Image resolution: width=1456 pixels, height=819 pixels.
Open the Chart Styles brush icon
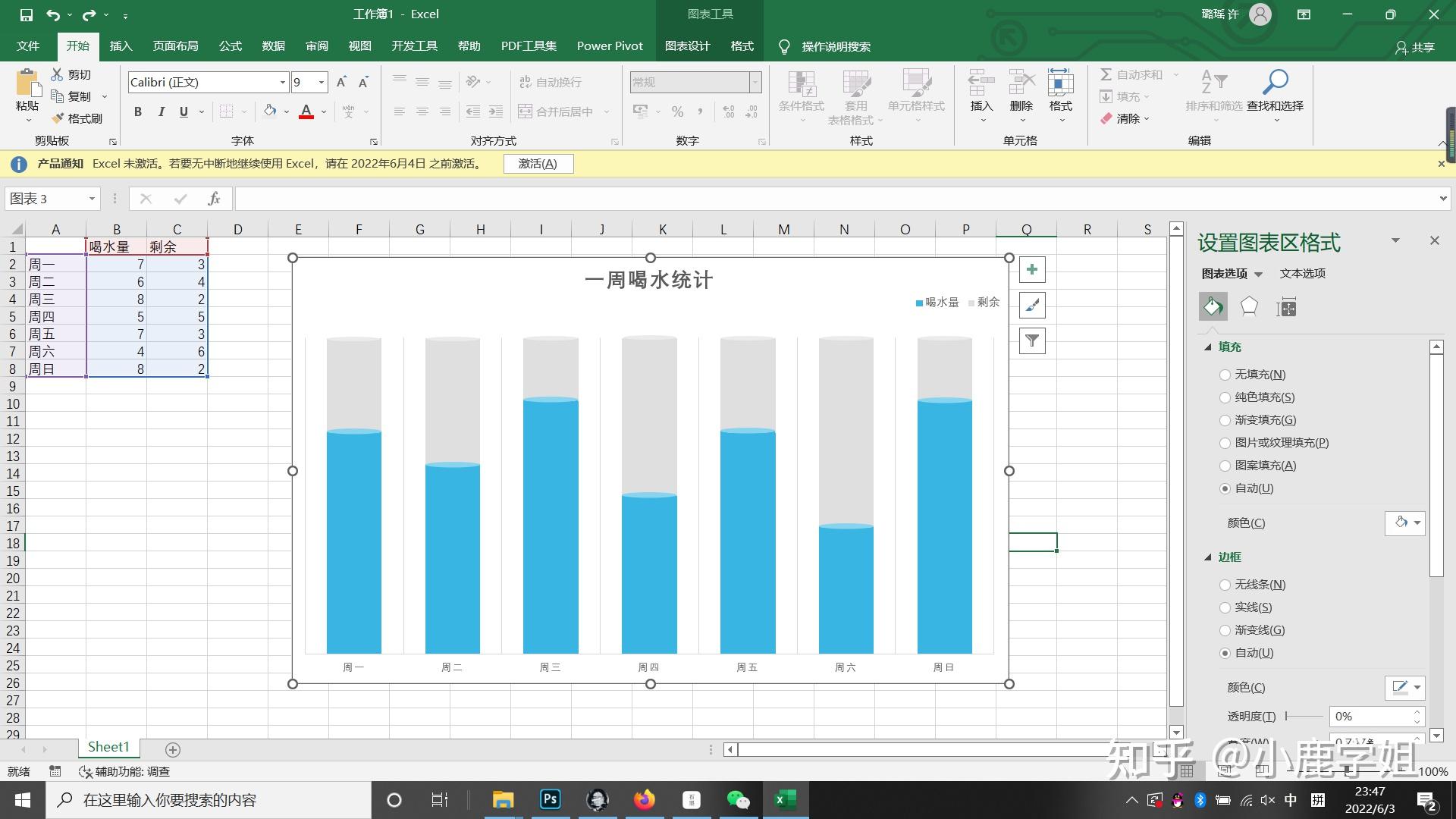click(x=1032, y=306)
